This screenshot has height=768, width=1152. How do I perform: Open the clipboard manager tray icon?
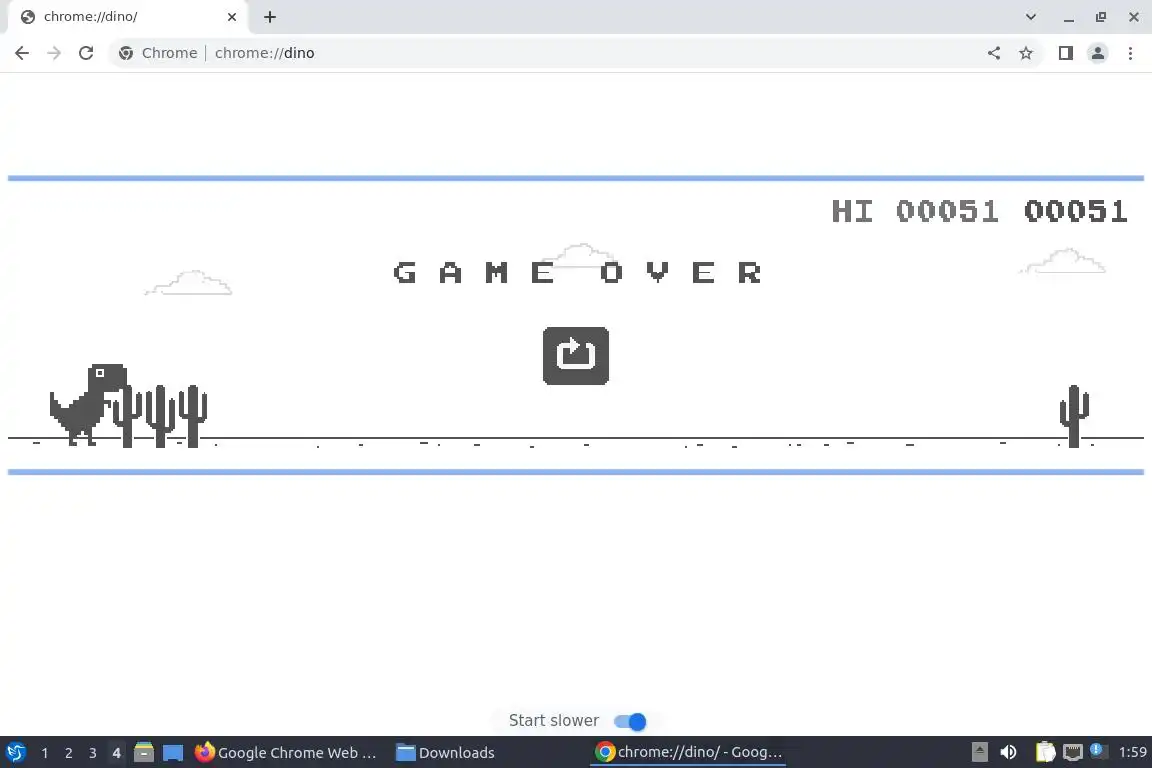(1045, 752)
